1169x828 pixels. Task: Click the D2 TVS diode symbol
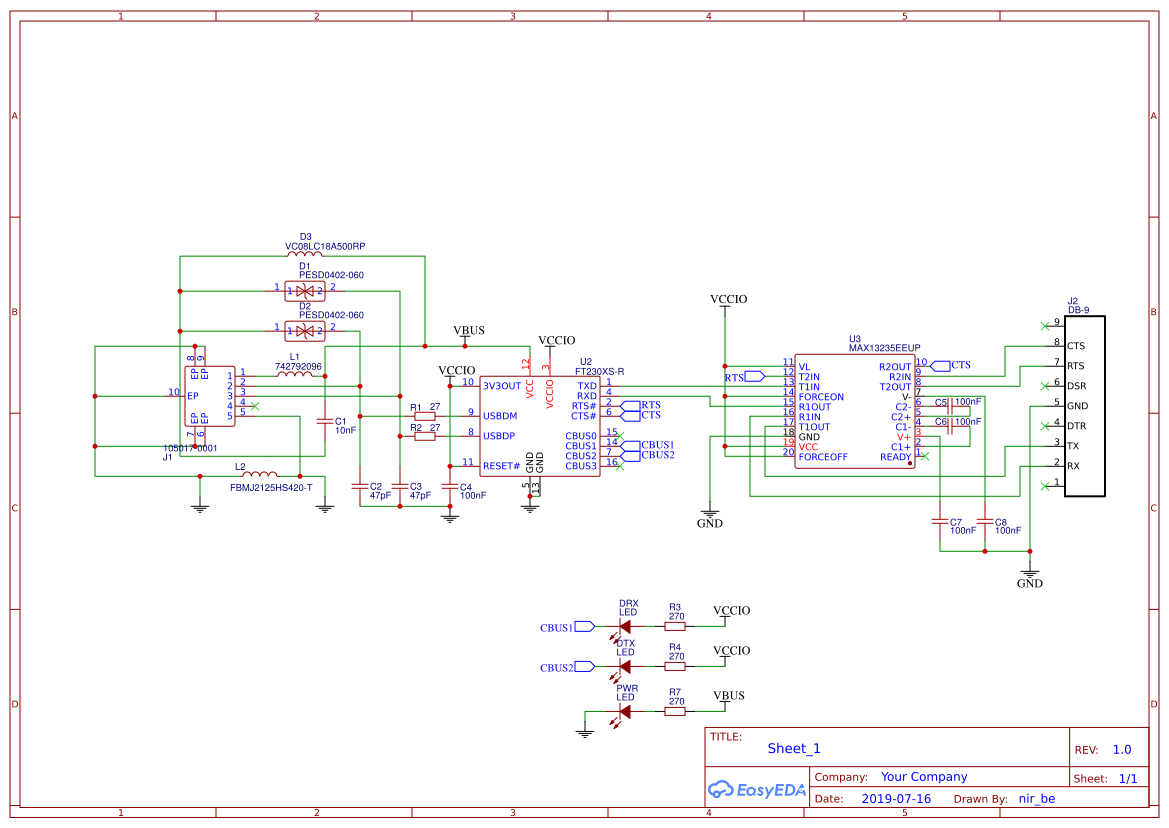click(305, 329)
